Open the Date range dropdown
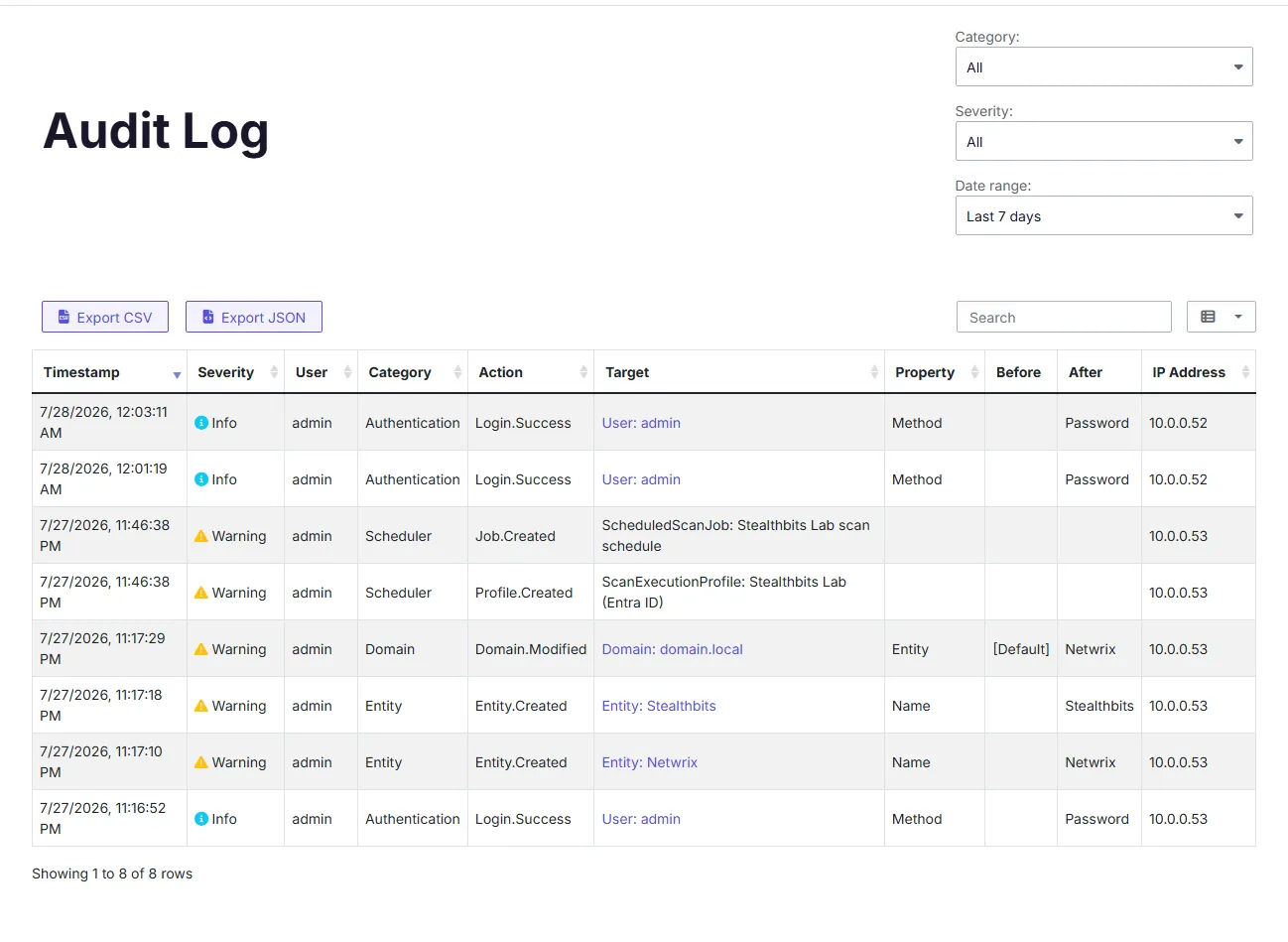 pyautogui.click(x=1103, y=215)
